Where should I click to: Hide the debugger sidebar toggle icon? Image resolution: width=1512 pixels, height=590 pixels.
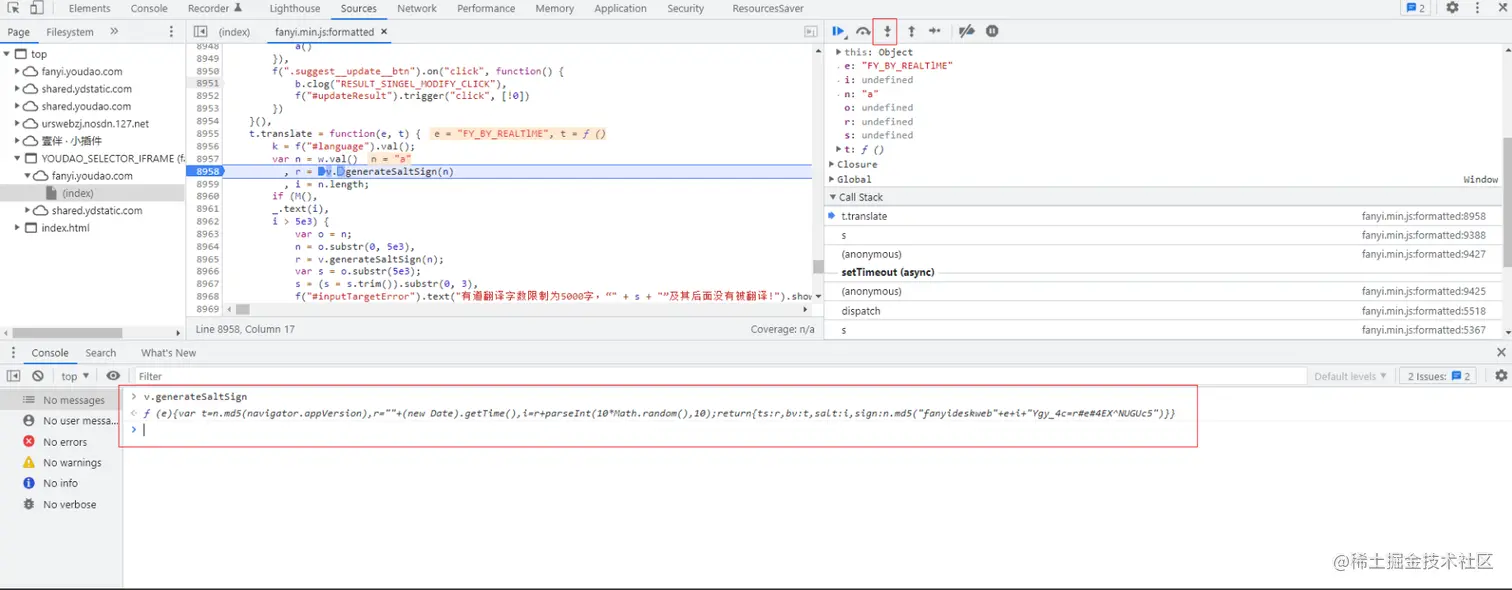[811, 32]
